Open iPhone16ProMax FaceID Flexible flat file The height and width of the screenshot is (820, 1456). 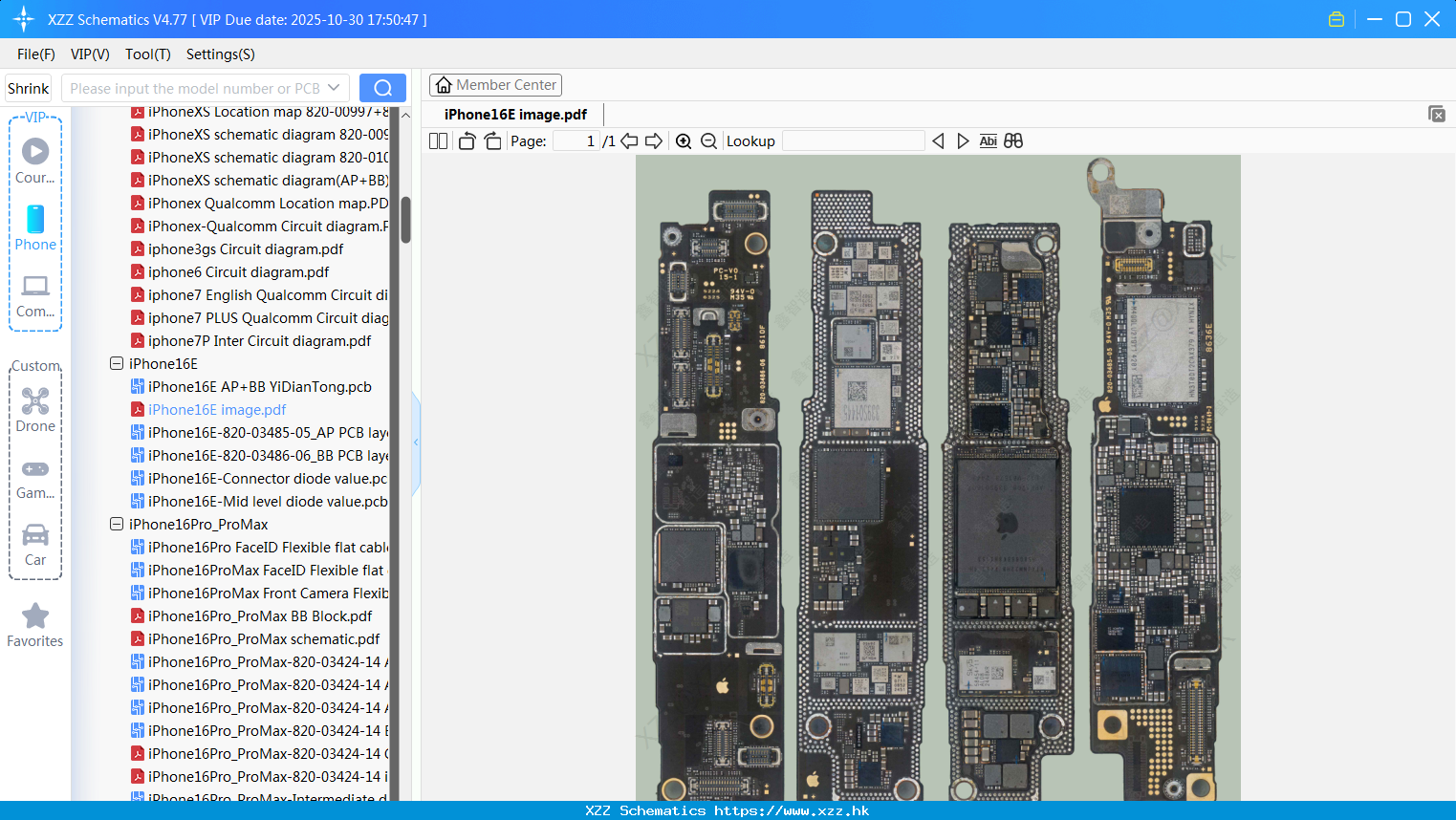pyautogui.click(x=259, y=571)
